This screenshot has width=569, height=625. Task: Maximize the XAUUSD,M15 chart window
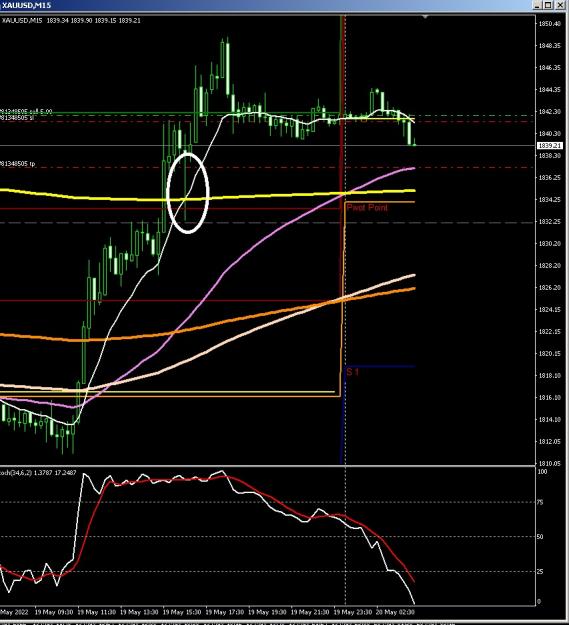(x=549, y=5)
